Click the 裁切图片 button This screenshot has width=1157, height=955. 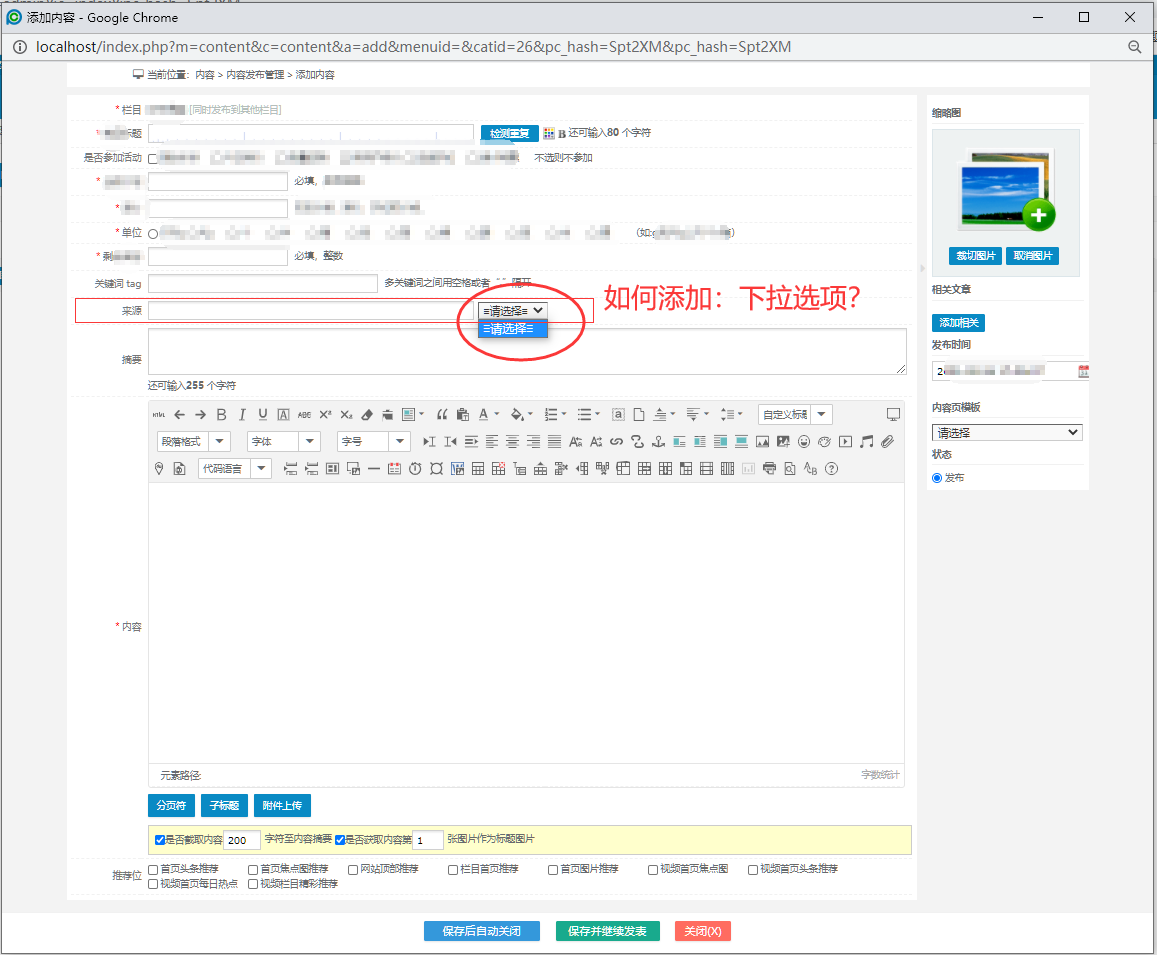coord(975,256)
